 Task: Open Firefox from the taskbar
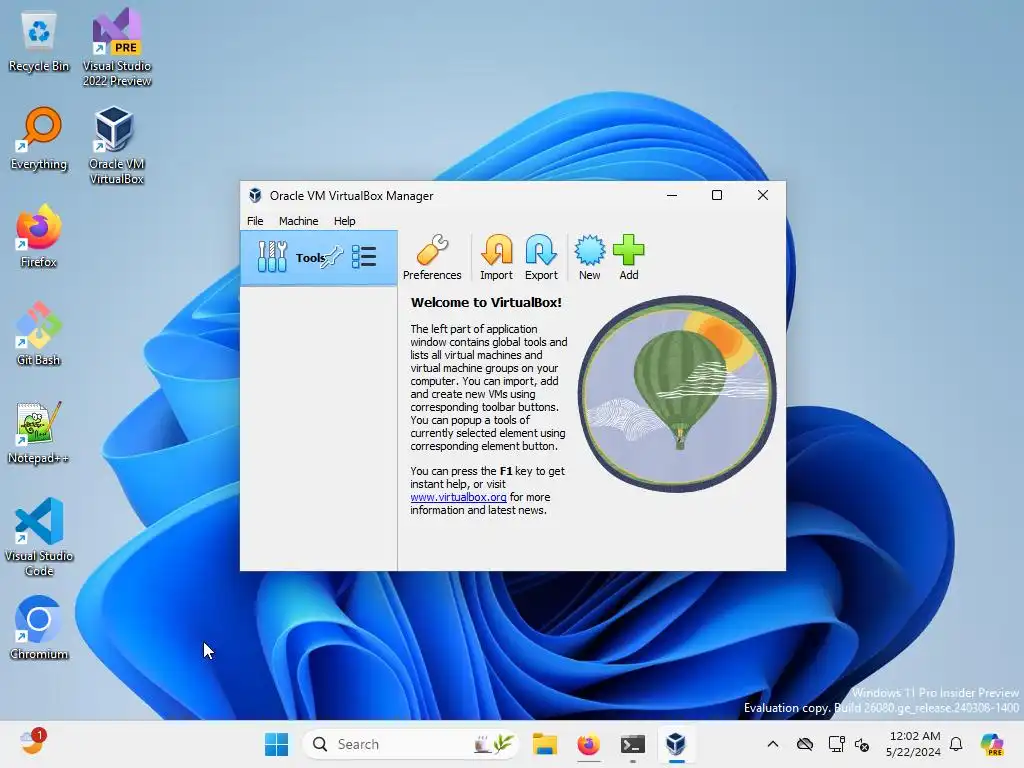pos(588,744)
